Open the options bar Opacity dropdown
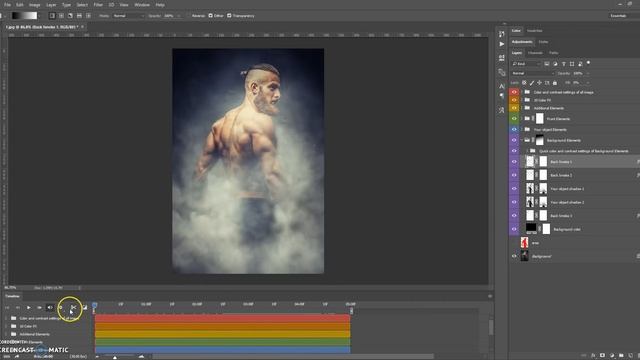640x360 pixels. (179, 16)
